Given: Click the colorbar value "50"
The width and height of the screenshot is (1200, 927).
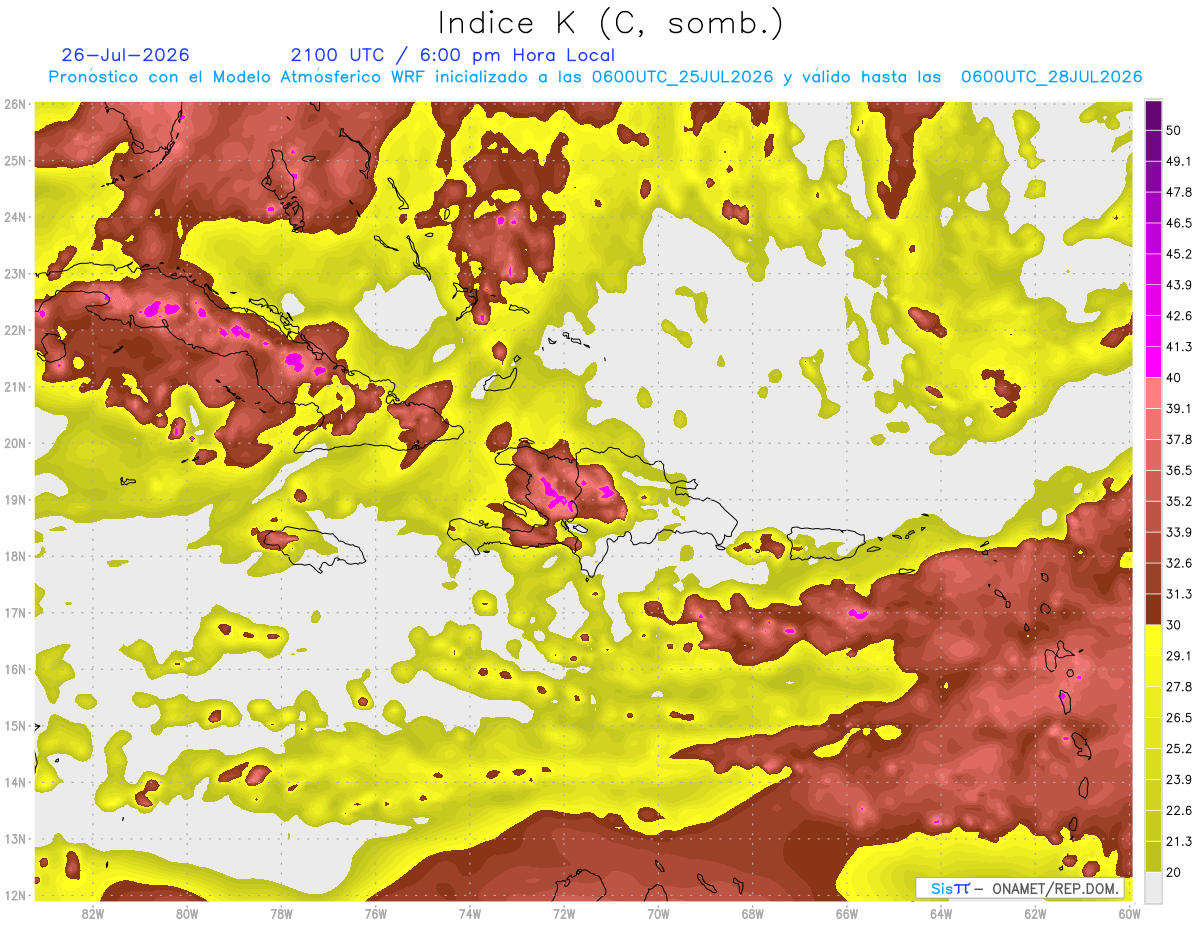Looking at the screenshot, I should (x=1173, y=130).
